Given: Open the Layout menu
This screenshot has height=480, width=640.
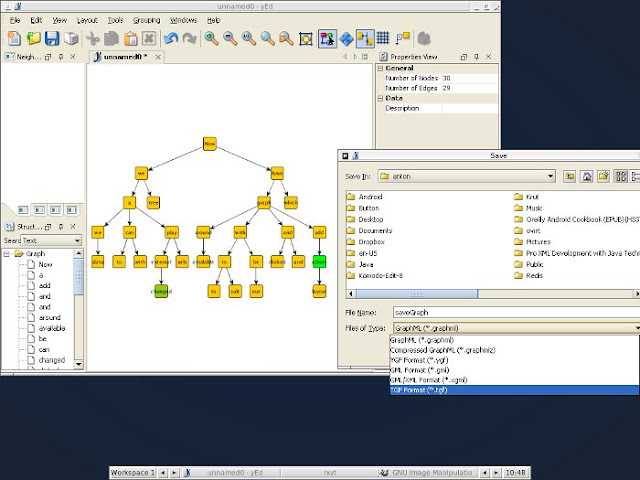Looking at the screenshot, I should click(87, 20).
